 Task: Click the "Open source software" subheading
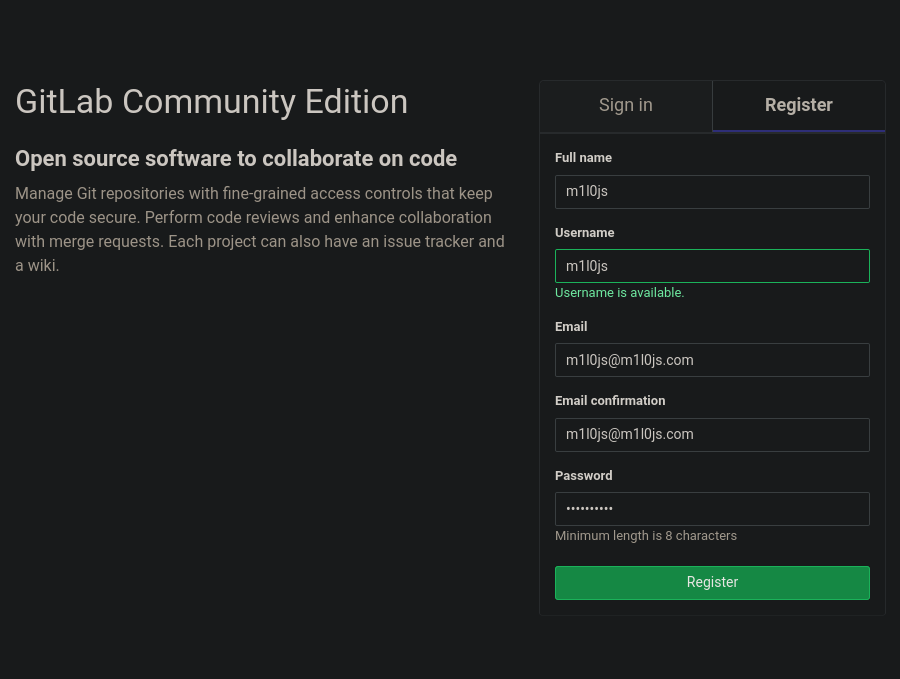(235, 159)
